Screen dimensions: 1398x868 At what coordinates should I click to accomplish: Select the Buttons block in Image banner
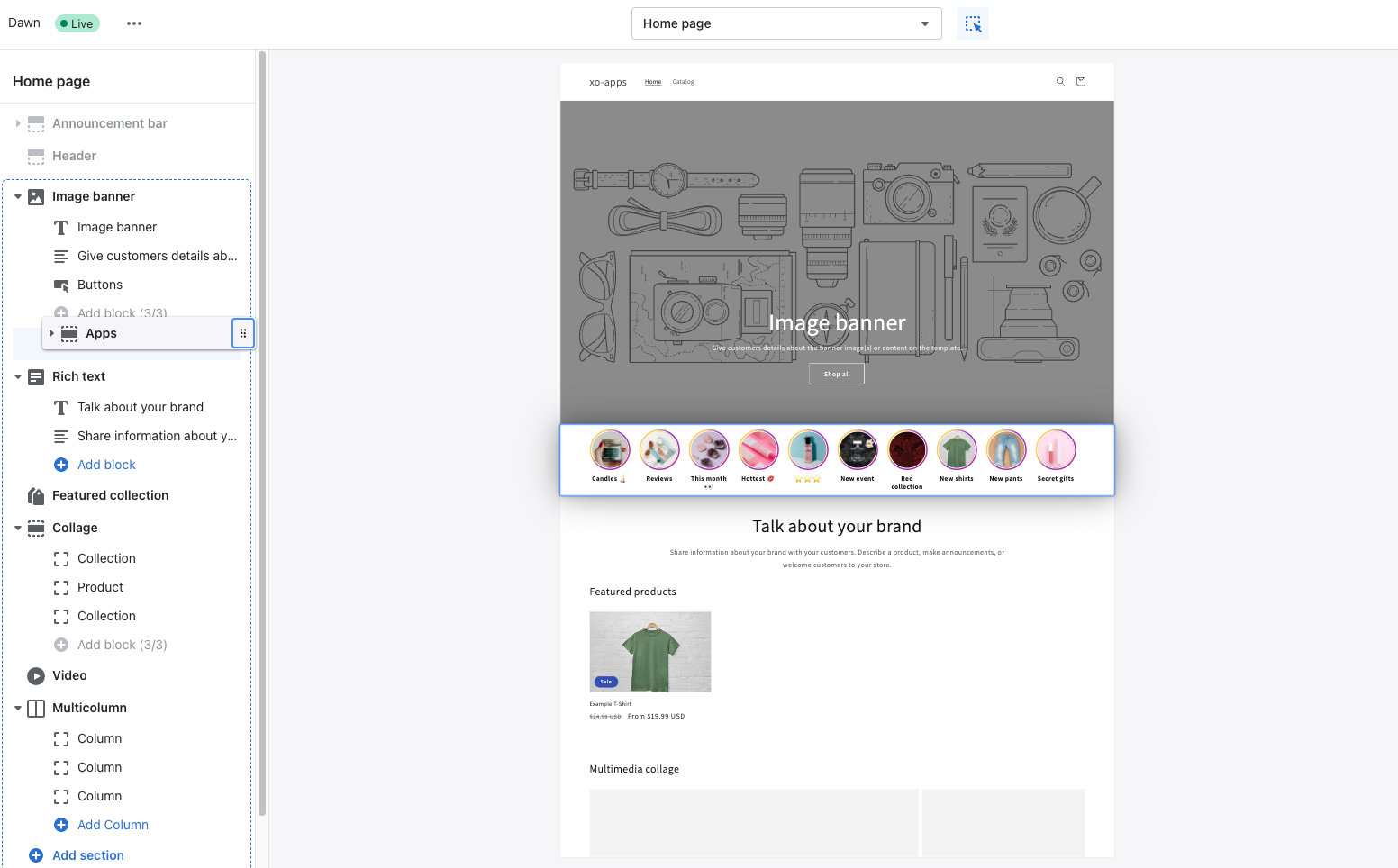(x=100, y=285)
